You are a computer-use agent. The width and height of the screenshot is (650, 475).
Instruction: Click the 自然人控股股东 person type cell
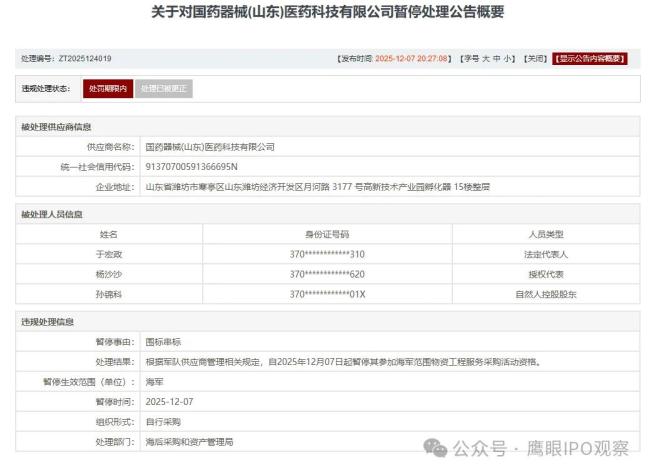(x=546, y=294)
